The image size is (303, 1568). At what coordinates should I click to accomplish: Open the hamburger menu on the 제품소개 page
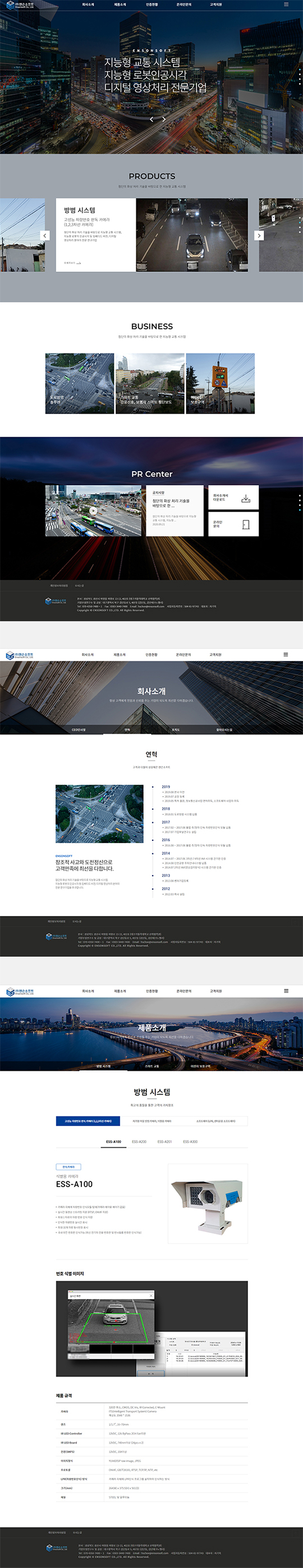point(286,991)
